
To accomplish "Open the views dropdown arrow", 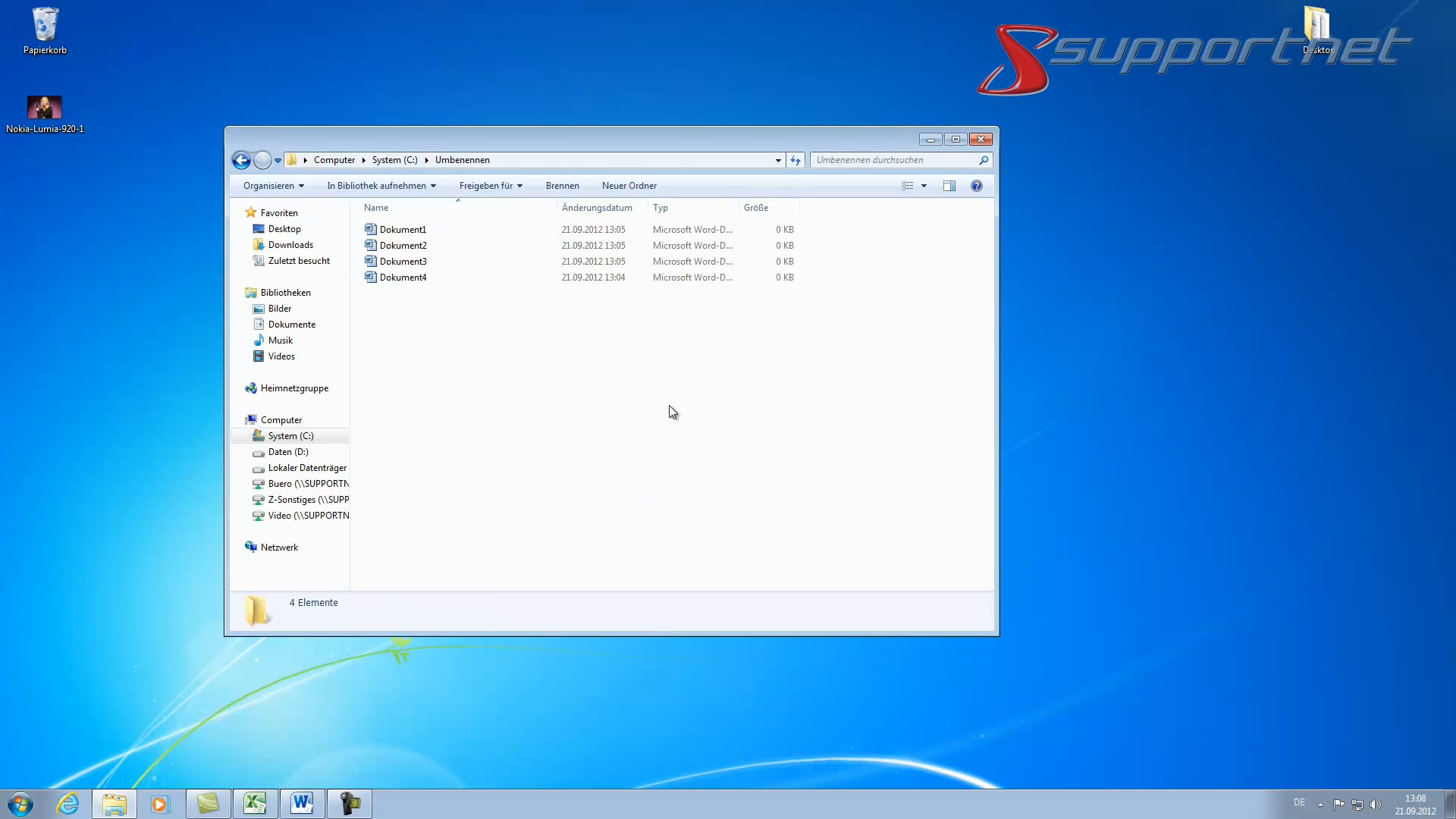I will pos(925,186).
